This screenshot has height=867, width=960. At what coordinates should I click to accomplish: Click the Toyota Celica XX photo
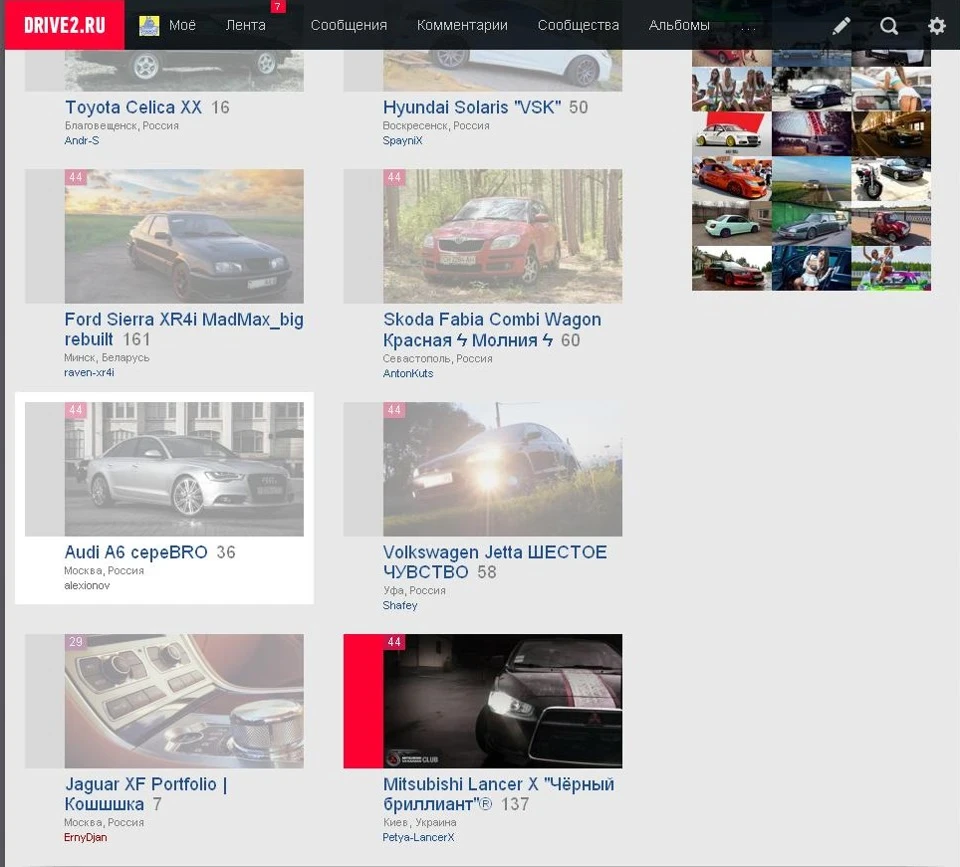point(184,70)
